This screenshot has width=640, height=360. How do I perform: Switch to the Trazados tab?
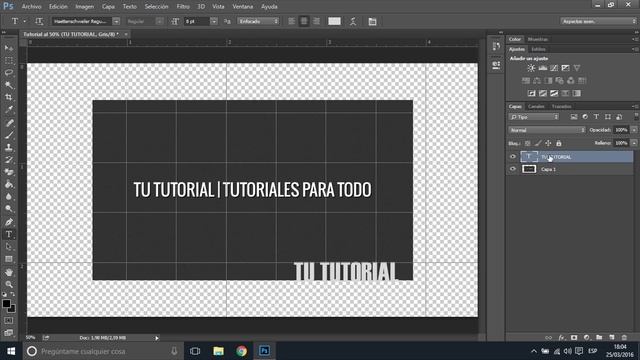562,107
